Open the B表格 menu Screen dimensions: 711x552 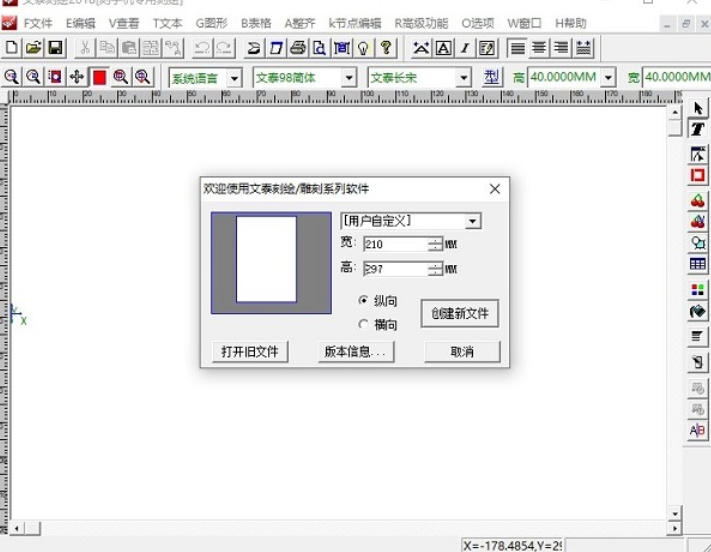(x=256, y=23)
